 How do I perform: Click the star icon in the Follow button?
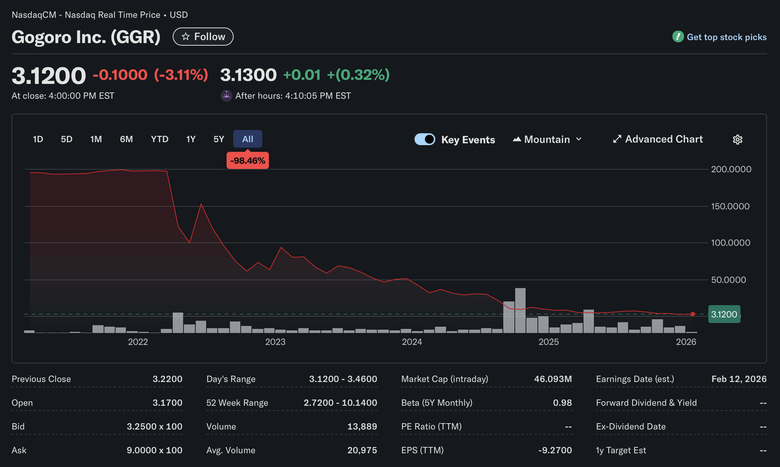click(186, 37)
